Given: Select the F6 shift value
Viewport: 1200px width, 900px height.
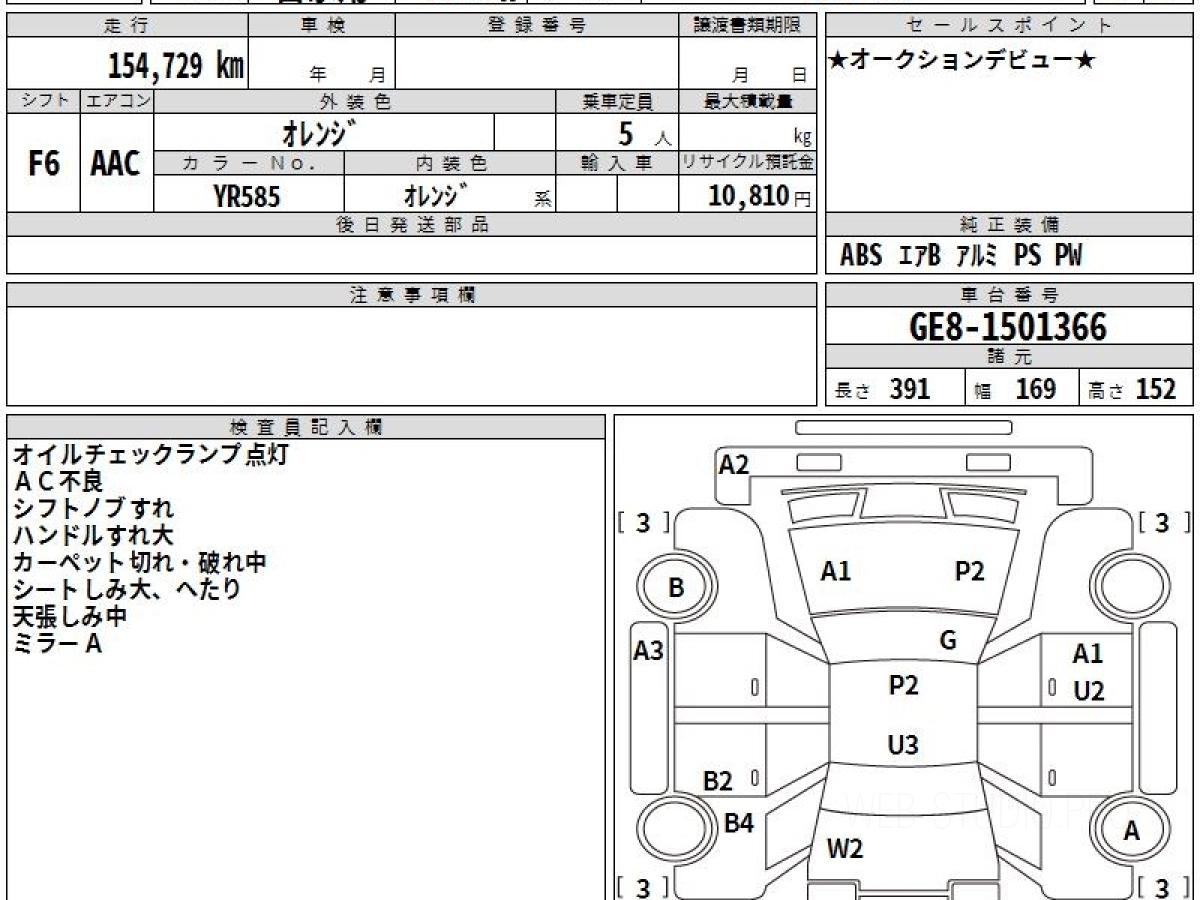Looking at the screenshot, I should [43, 163].
